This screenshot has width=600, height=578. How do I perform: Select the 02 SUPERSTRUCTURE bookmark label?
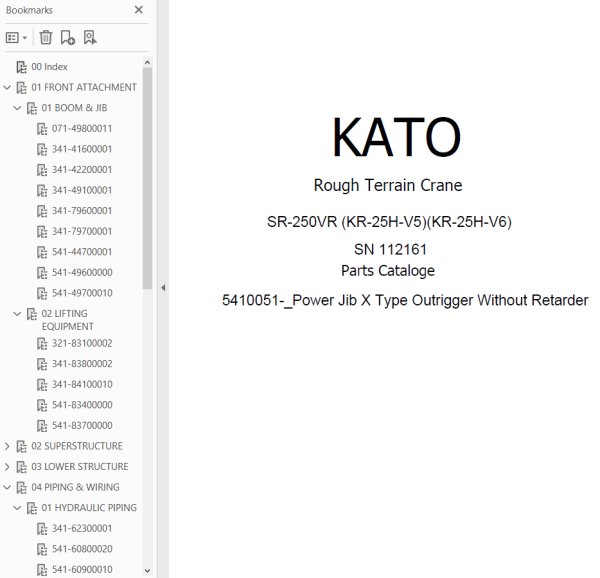coord(77,446)
